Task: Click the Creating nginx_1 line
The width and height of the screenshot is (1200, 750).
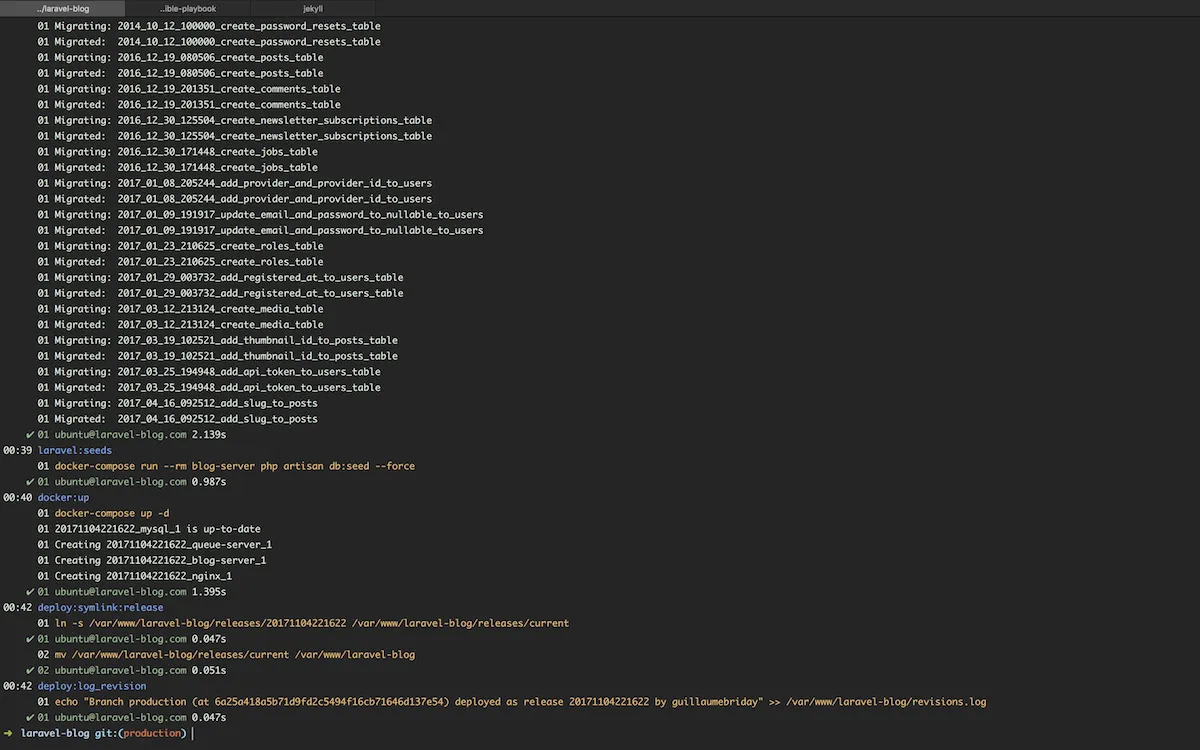Action: coord(135,576)
